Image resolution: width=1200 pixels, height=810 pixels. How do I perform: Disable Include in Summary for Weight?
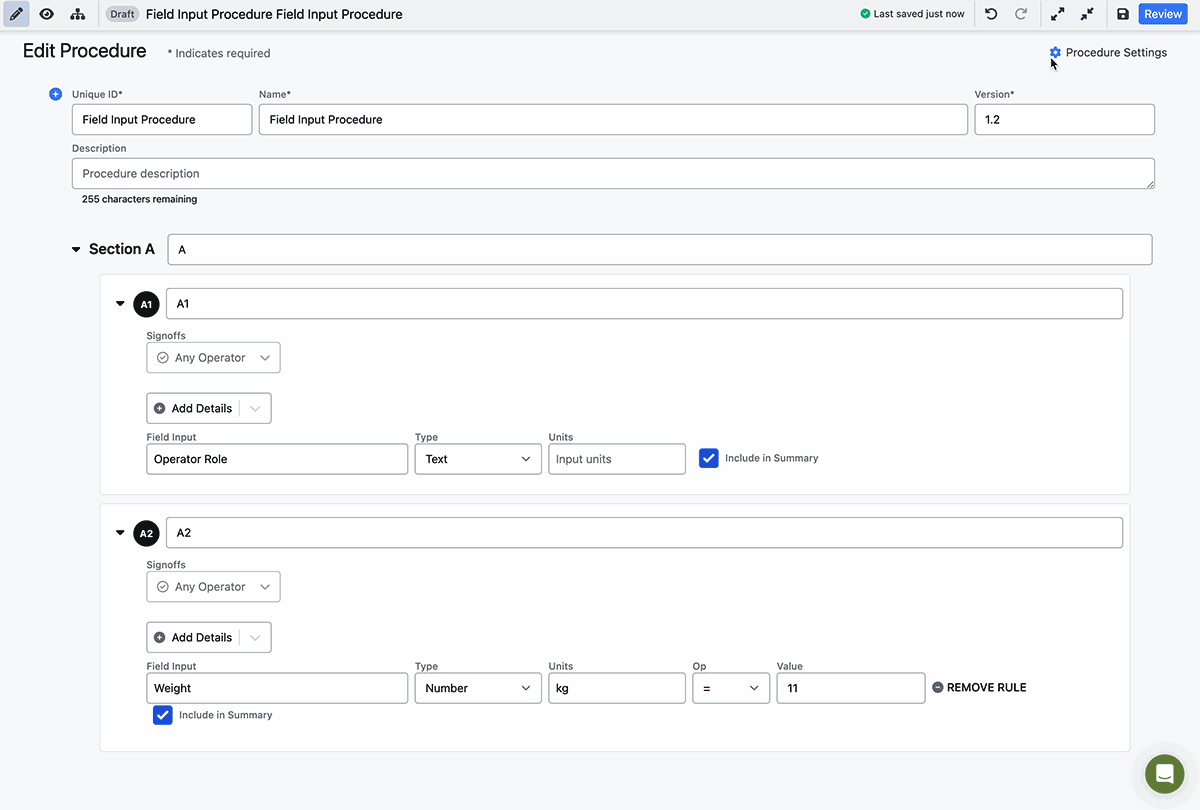click(162, 715)
